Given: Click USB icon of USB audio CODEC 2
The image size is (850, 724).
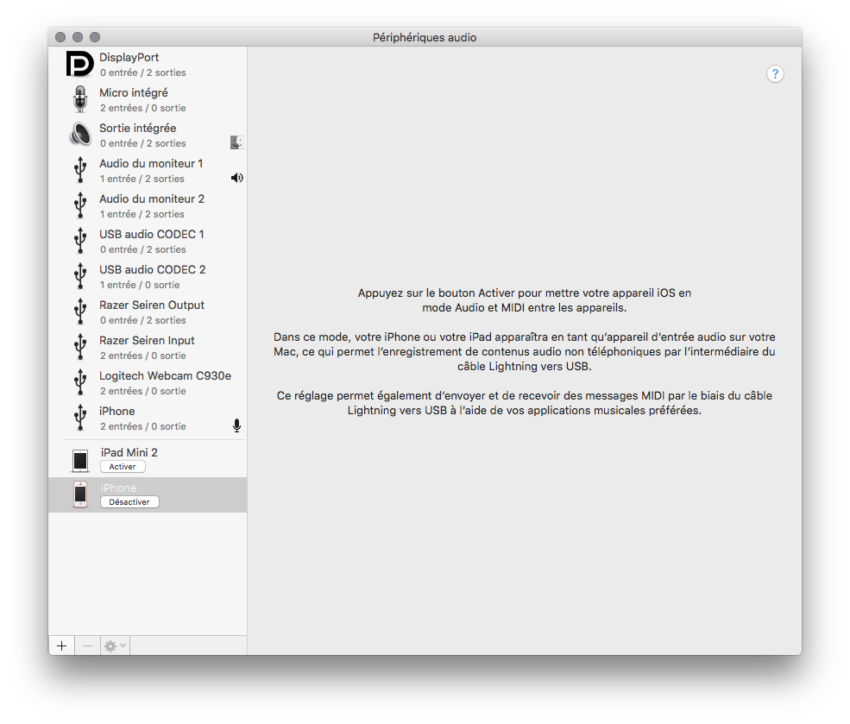Looking at the screenshot, I should (x=80, y=276).
